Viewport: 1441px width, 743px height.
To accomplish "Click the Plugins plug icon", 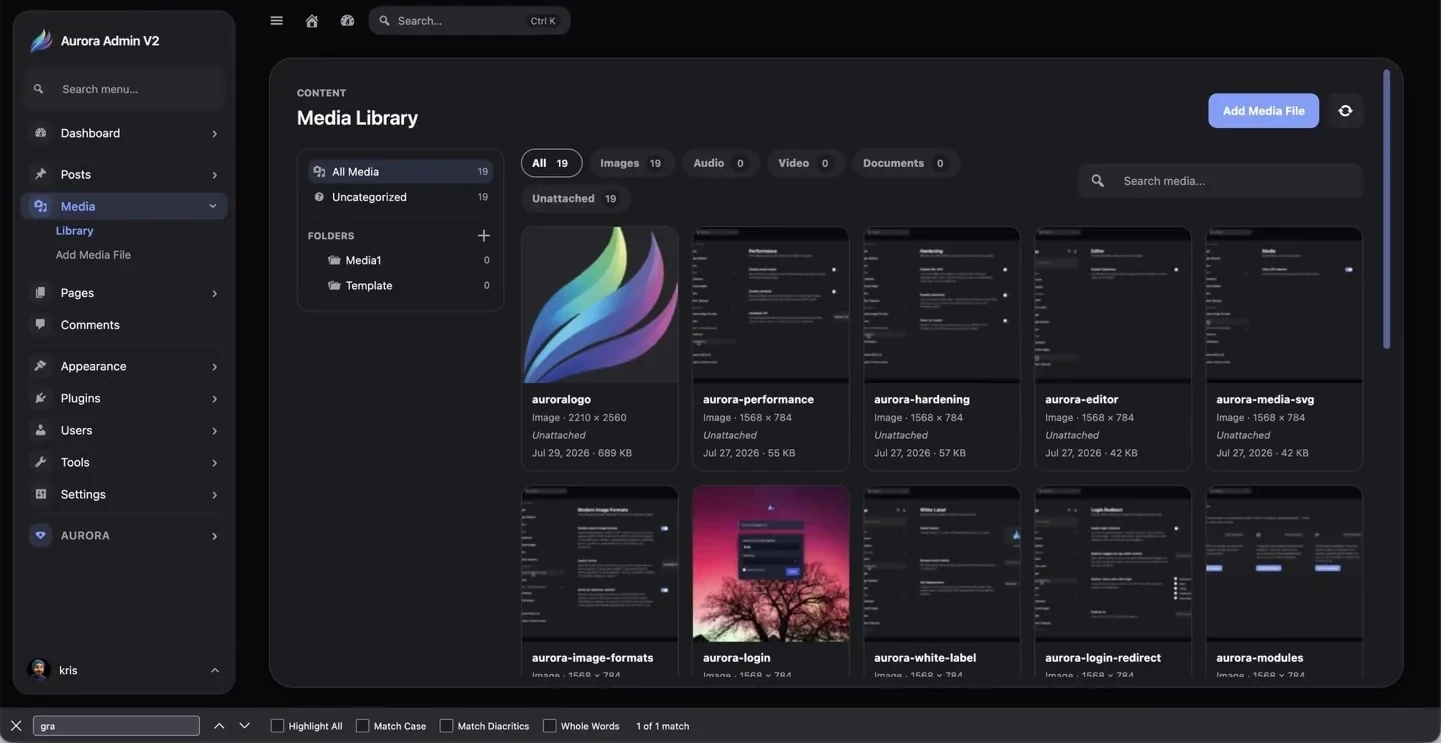I will tap(40, 398).
